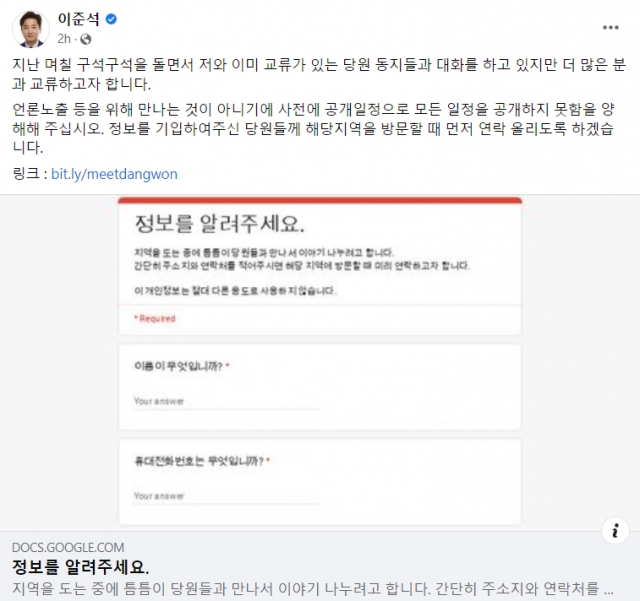The height and width of the screenshot is (601, 640).
Task: Click the post paragraph beginning 지난 며칠
Action: click(319, 74)
